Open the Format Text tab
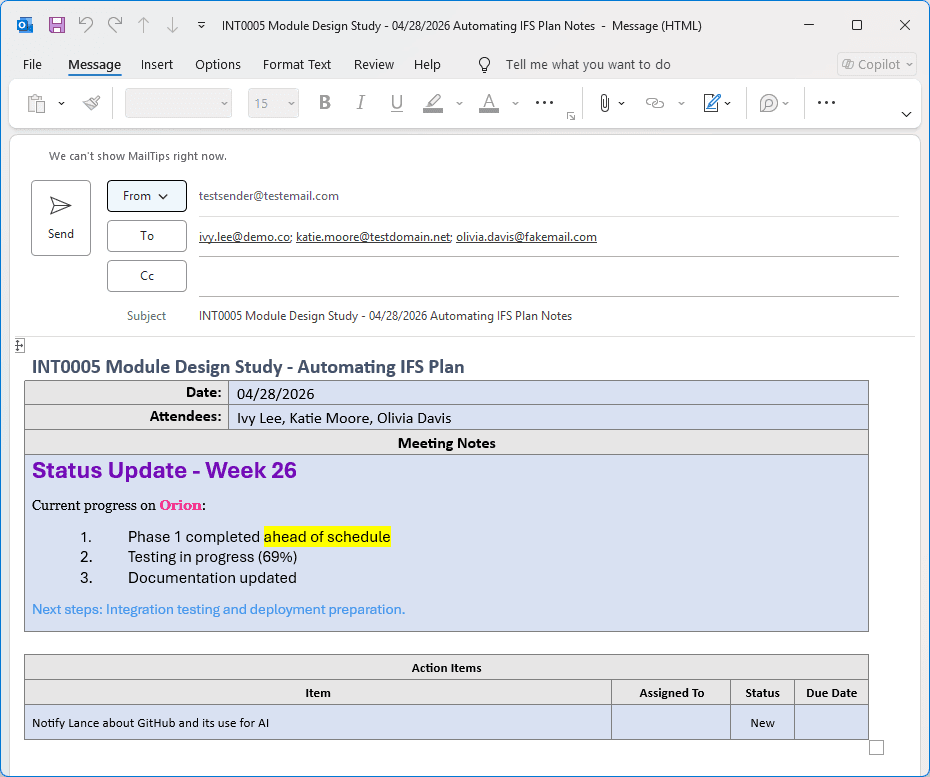Screen dimensions: 930x777 click(x=297, y=64)
